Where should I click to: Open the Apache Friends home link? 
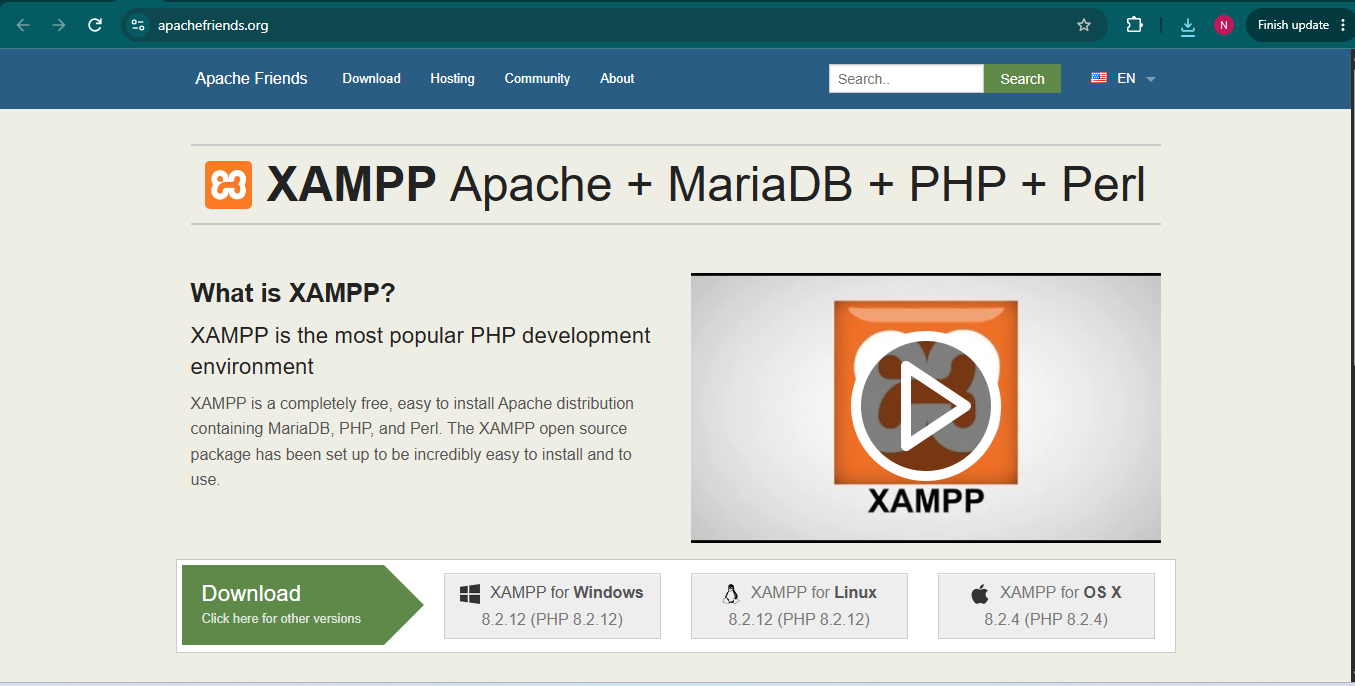[x=251, y=78]
